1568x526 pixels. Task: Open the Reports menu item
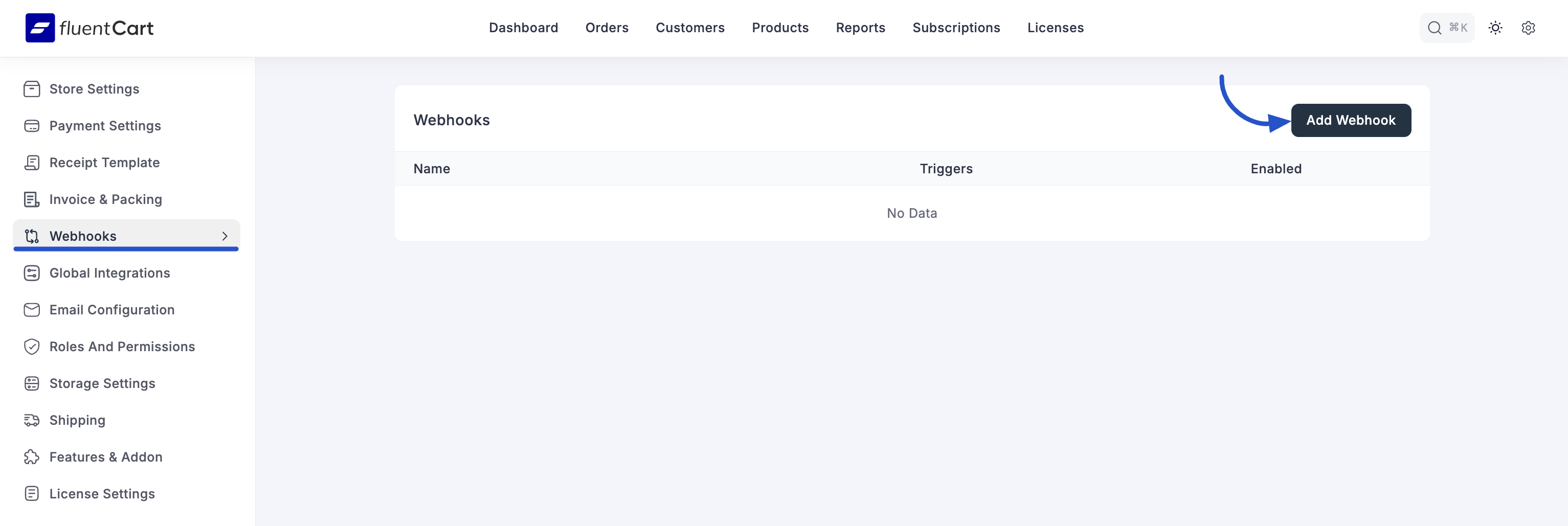click(x=860, y=28)
